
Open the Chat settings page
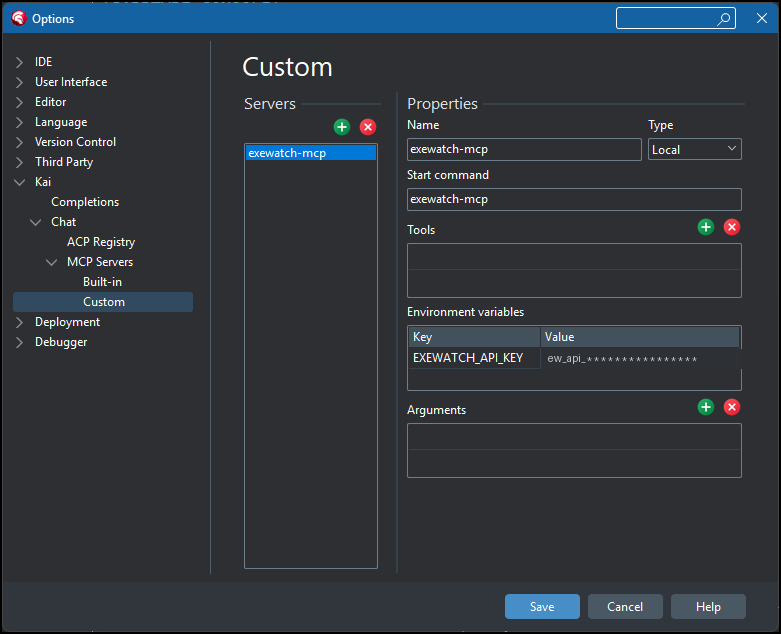click(x=64, y=222)
